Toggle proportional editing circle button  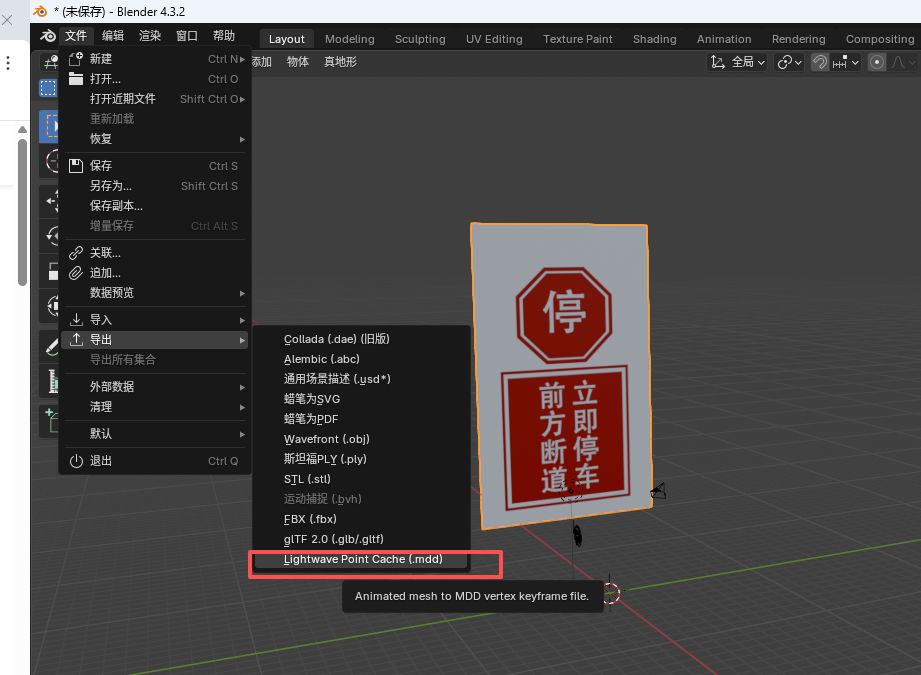[x=877, y=62]
